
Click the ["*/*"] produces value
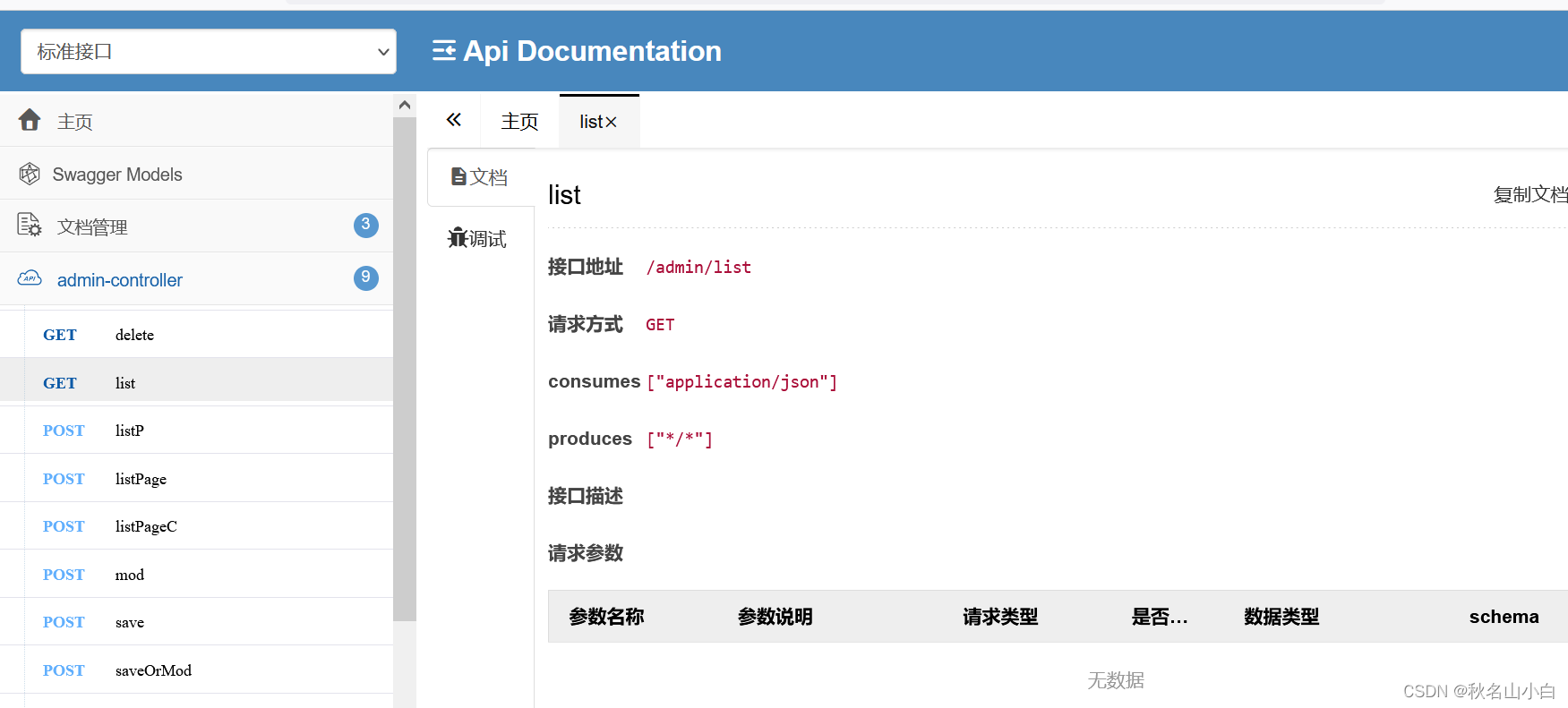[x=680, y=439]
